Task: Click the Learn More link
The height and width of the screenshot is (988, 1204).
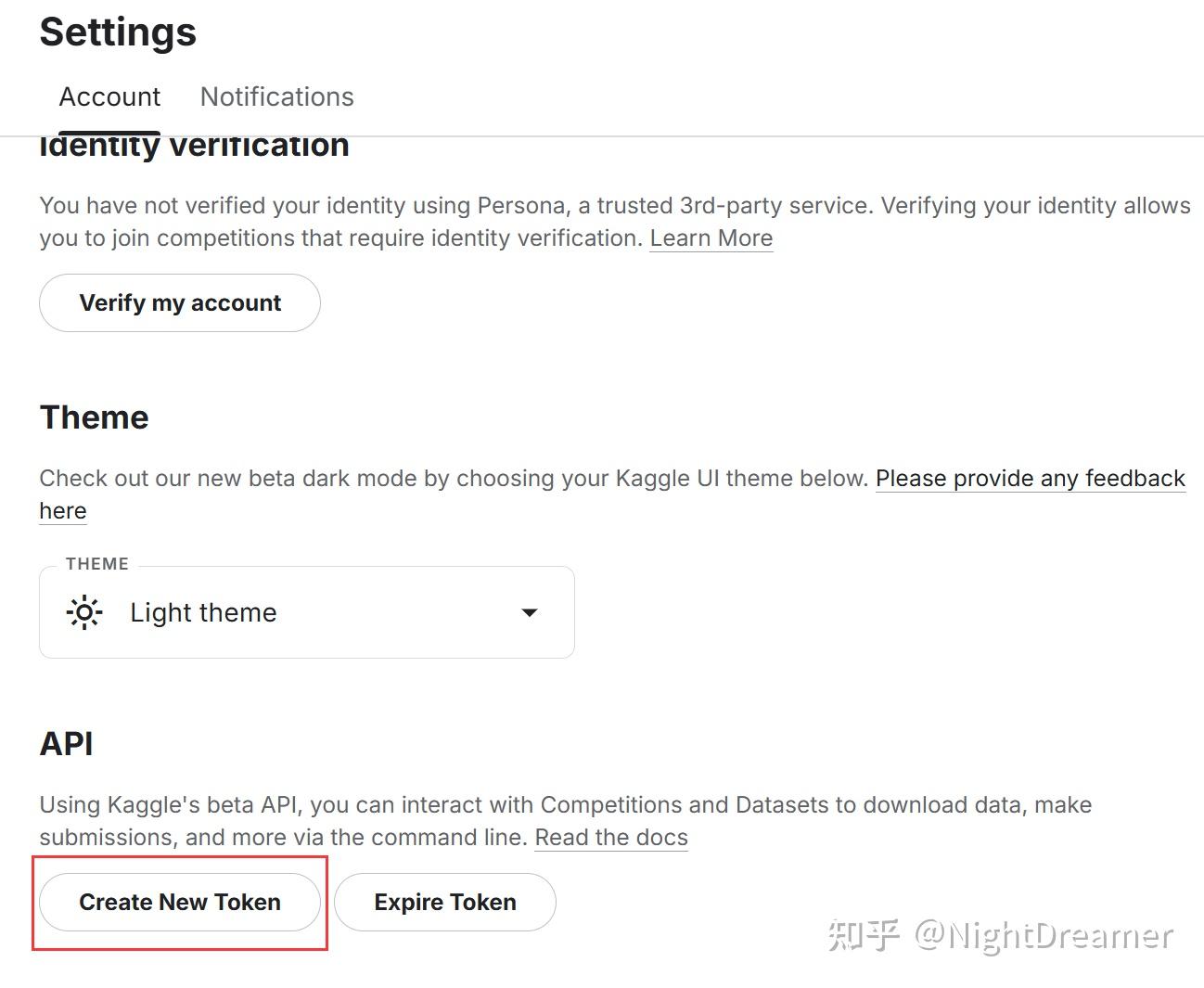Action: pyautogui.click(x=711, y=238)
